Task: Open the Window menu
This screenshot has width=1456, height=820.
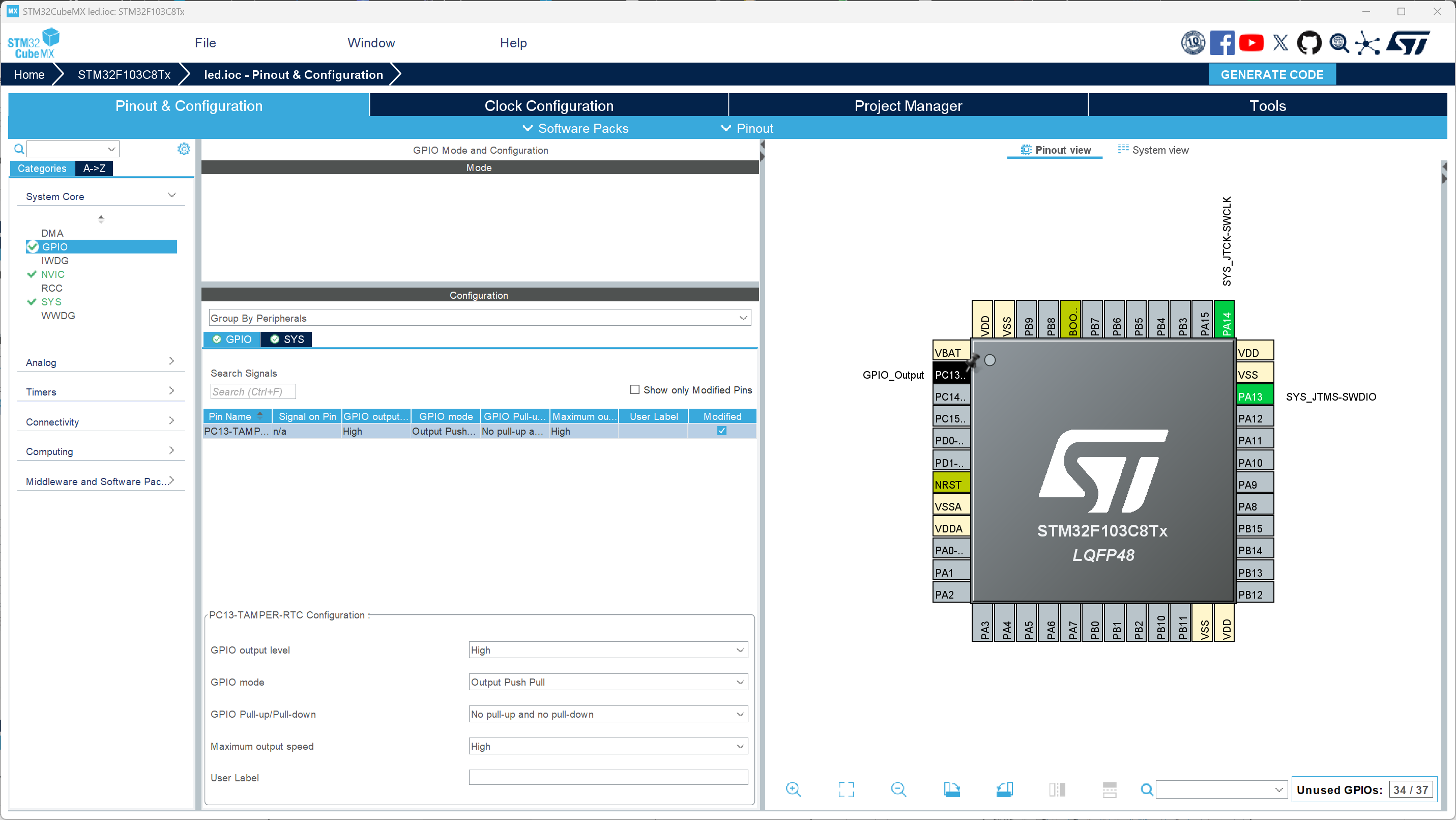Action: click(371, 43)
